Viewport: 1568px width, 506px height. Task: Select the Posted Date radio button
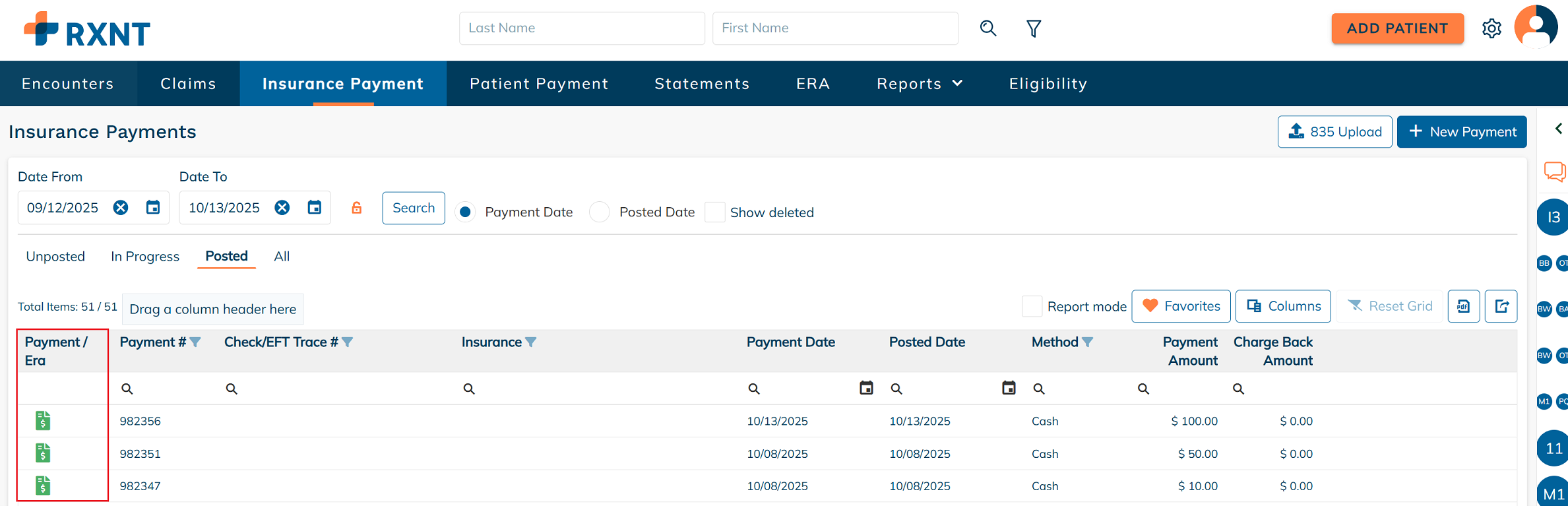pos(599,212)
